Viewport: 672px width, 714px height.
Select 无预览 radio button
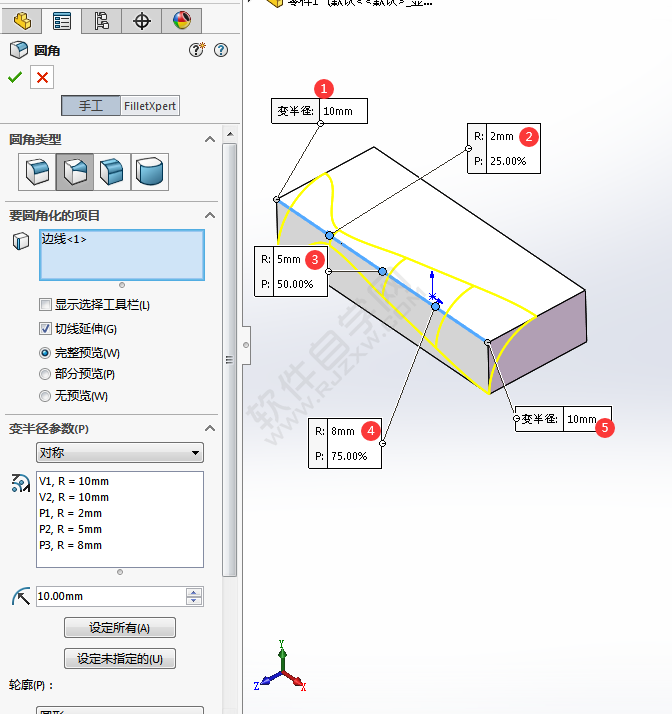pos(45,396)
